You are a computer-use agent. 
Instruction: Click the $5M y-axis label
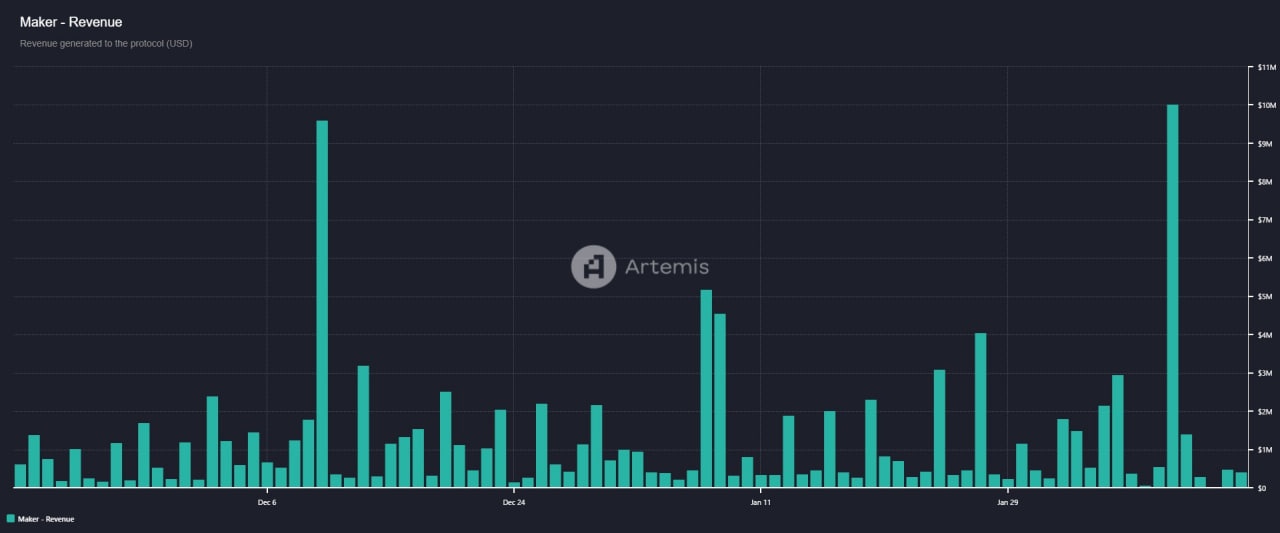(x=1265, y=297)
